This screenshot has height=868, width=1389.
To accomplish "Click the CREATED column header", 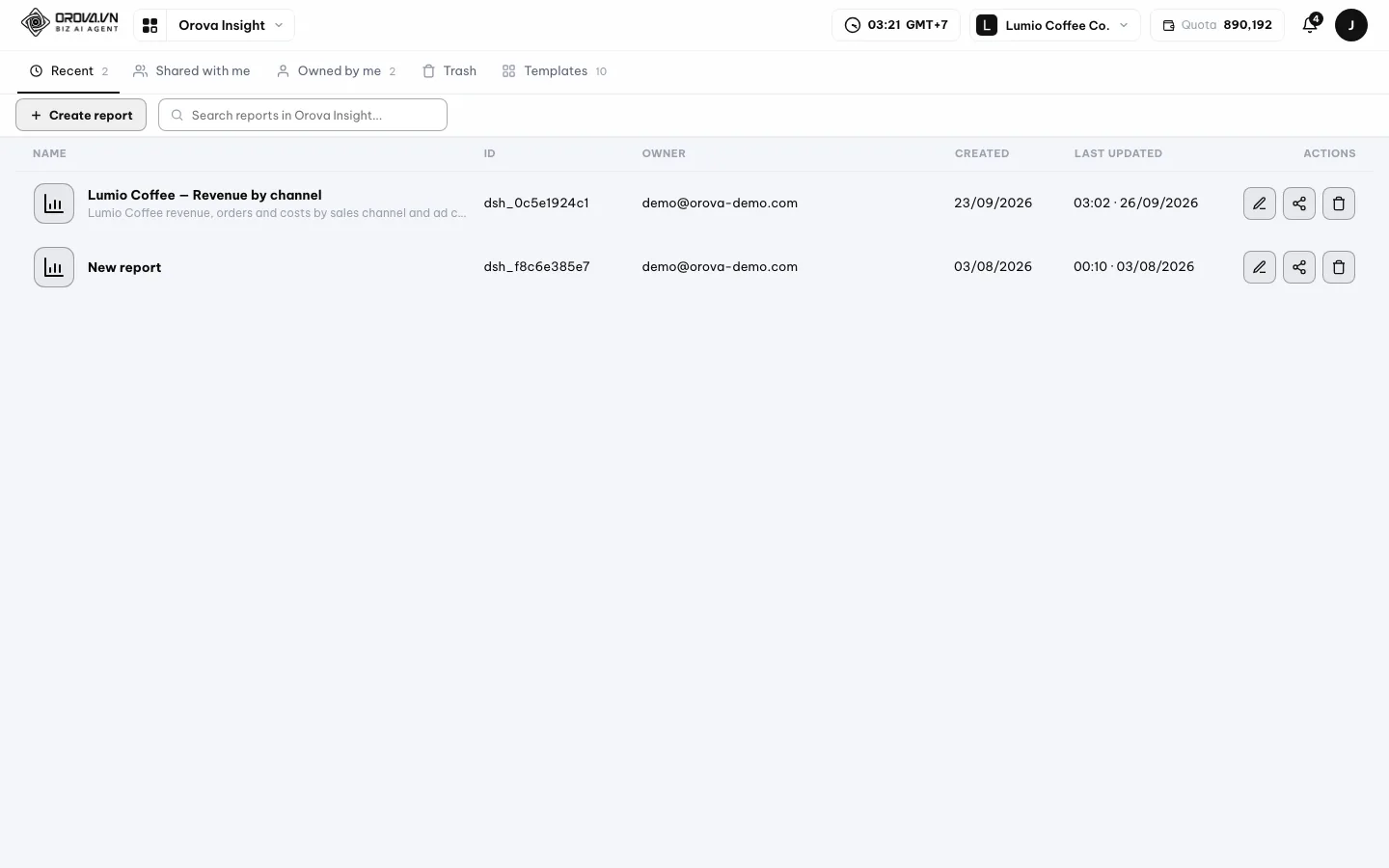I will click(x=982, y=153).
